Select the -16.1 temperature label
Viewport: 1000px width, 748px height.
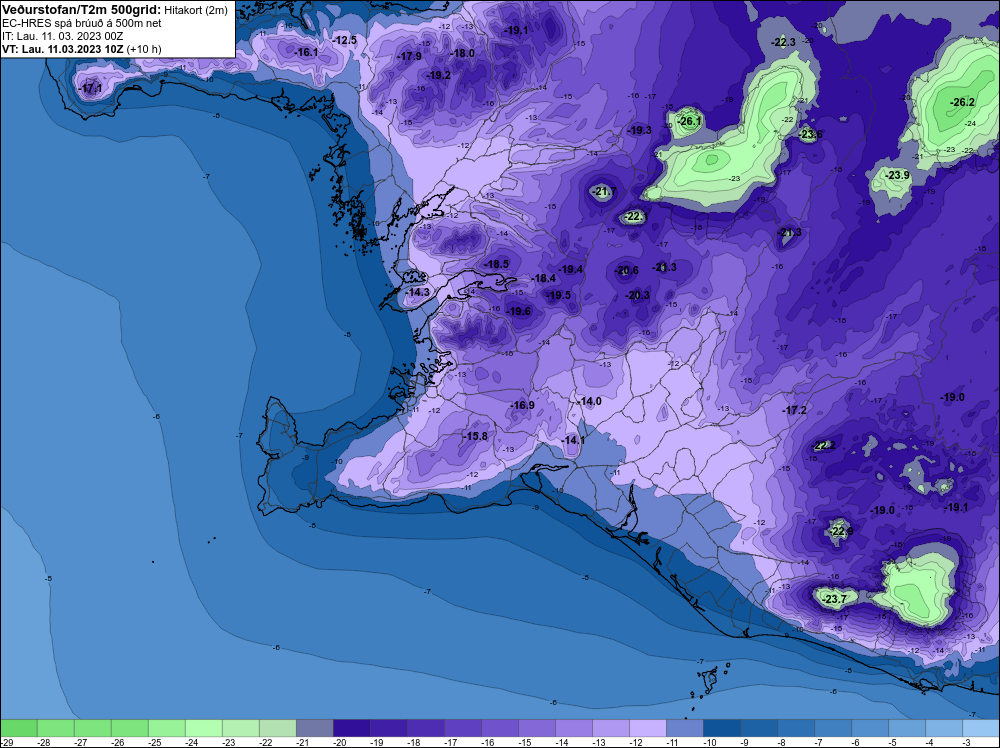(x=306, y=52)
